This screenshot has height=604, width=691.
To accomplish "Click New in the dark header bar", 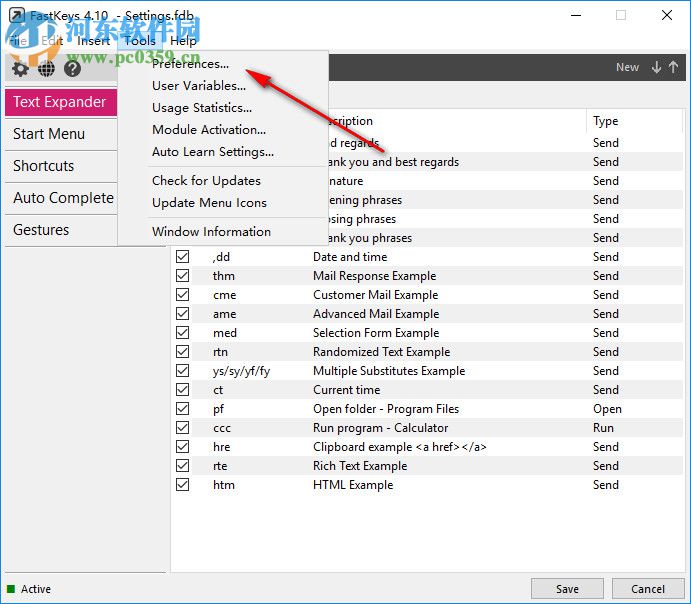I will (x=627, y=67).
